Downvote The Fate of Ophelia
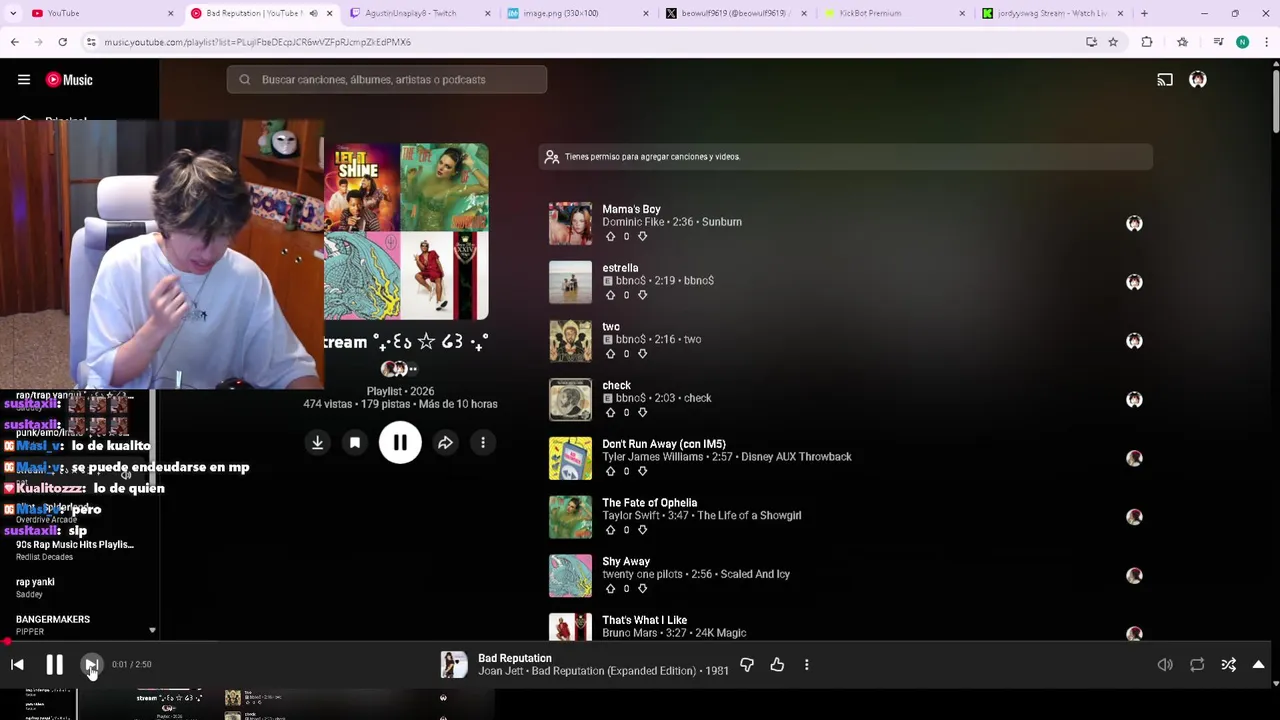 coord(642,530)
